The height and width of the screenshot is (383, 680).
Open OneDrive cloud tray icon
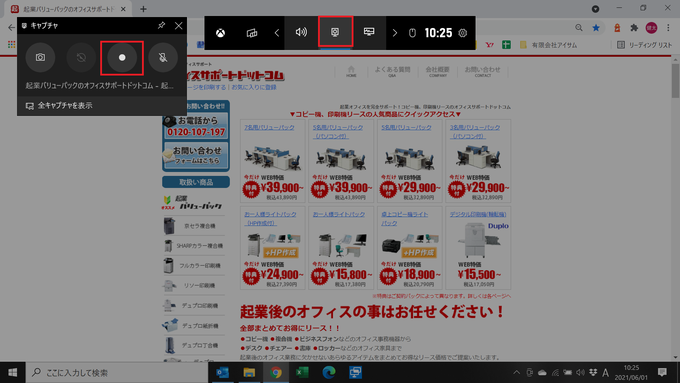(x=542, y=372)
